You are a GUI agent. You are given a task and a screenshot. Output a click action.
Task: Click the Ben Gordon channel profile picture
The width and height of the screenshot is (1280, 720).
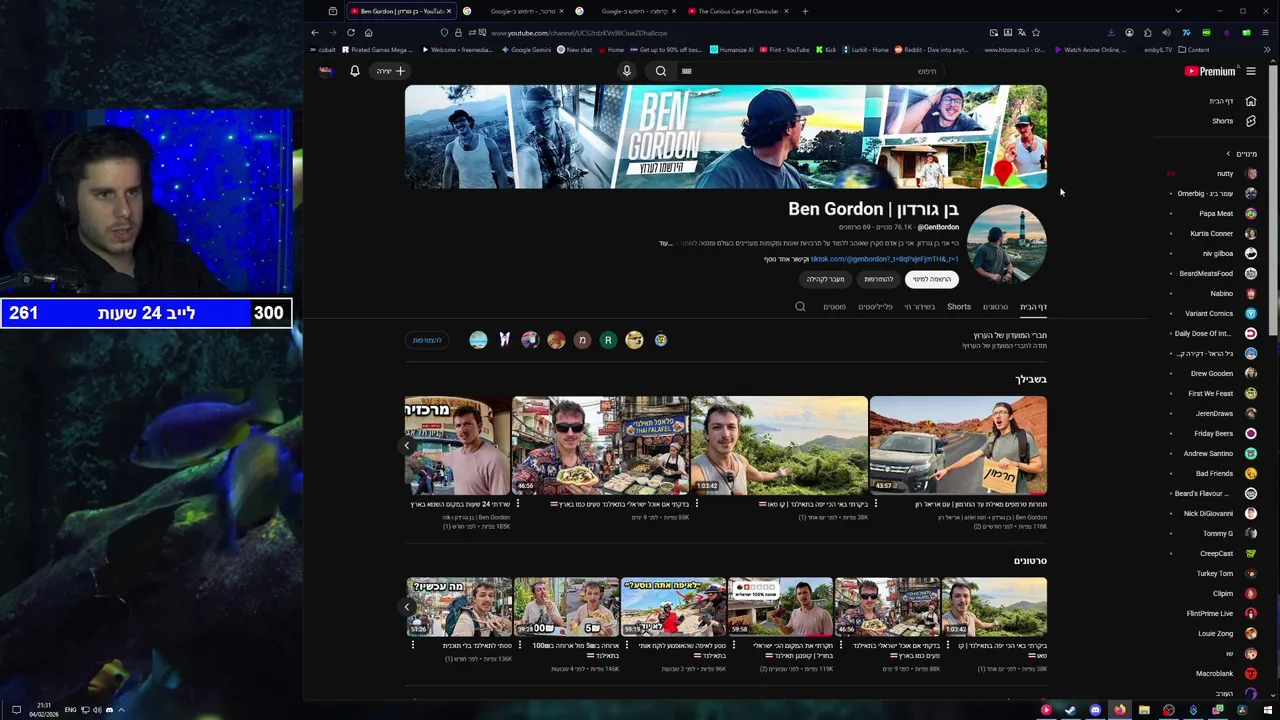(1007, 244)
